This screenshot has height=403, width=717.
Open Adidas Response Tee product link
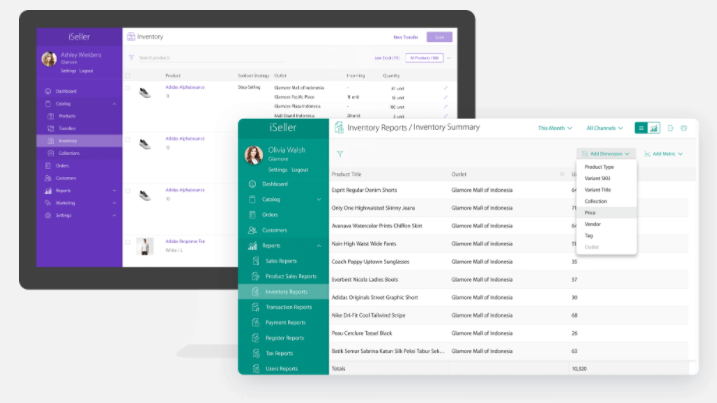[185, 242]
